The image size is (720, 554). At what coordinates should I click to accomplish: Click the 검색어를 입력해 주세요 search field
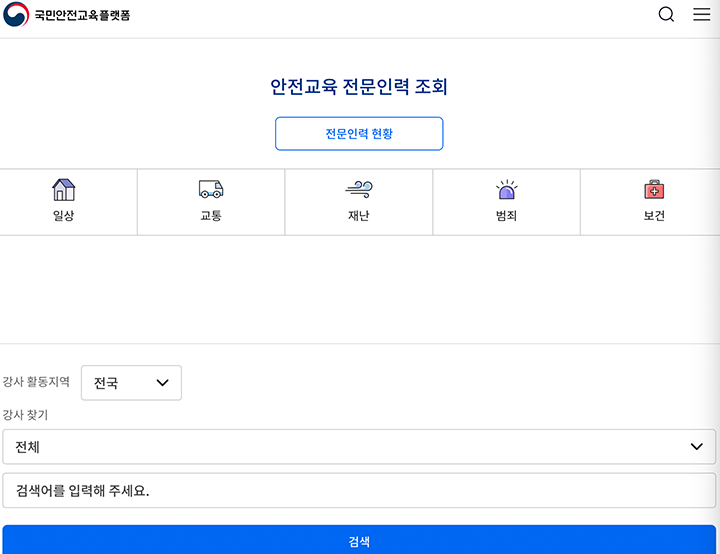(359, 491)
